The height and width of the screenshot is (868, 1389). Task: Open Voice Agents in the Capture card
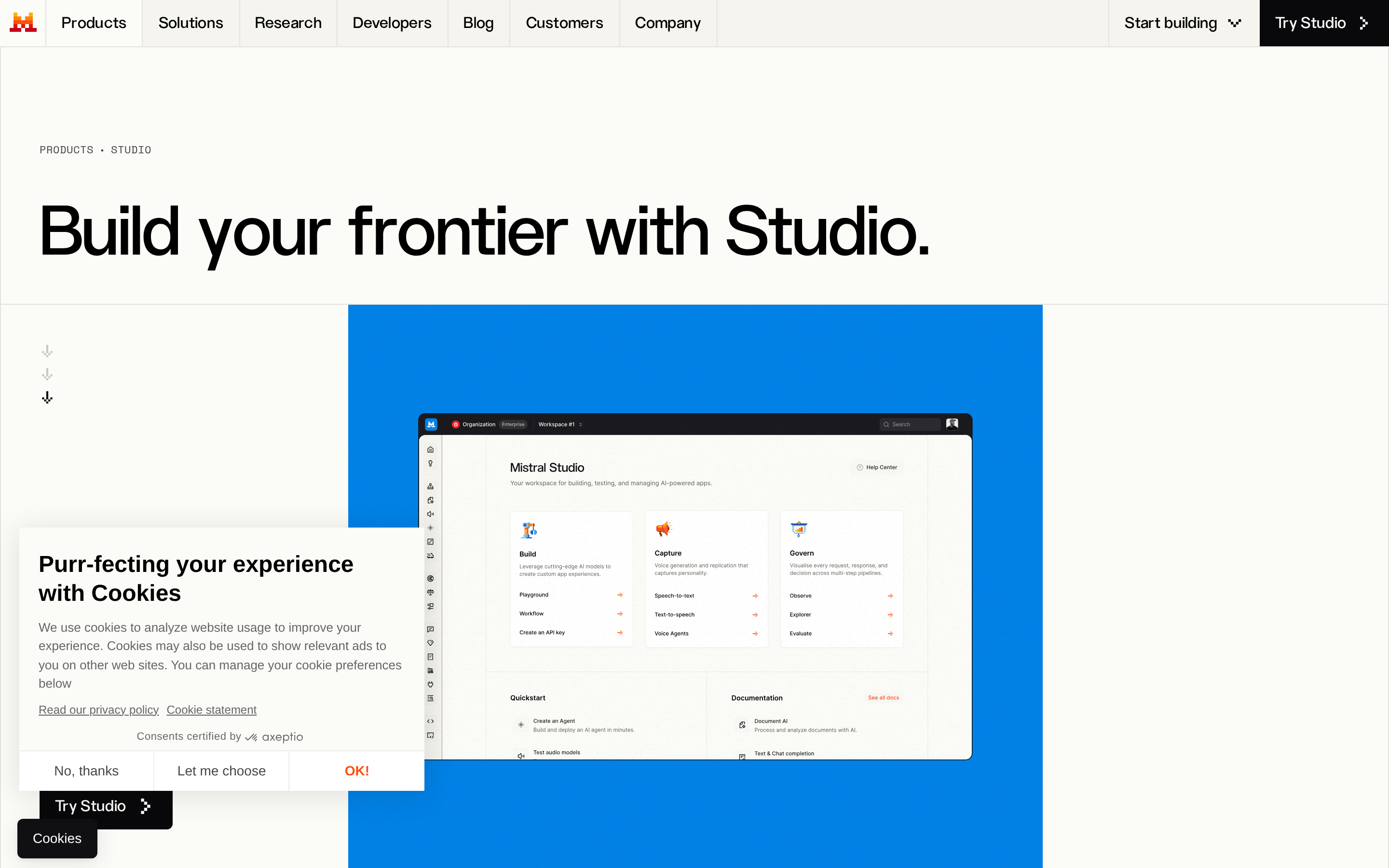point(706,634)
